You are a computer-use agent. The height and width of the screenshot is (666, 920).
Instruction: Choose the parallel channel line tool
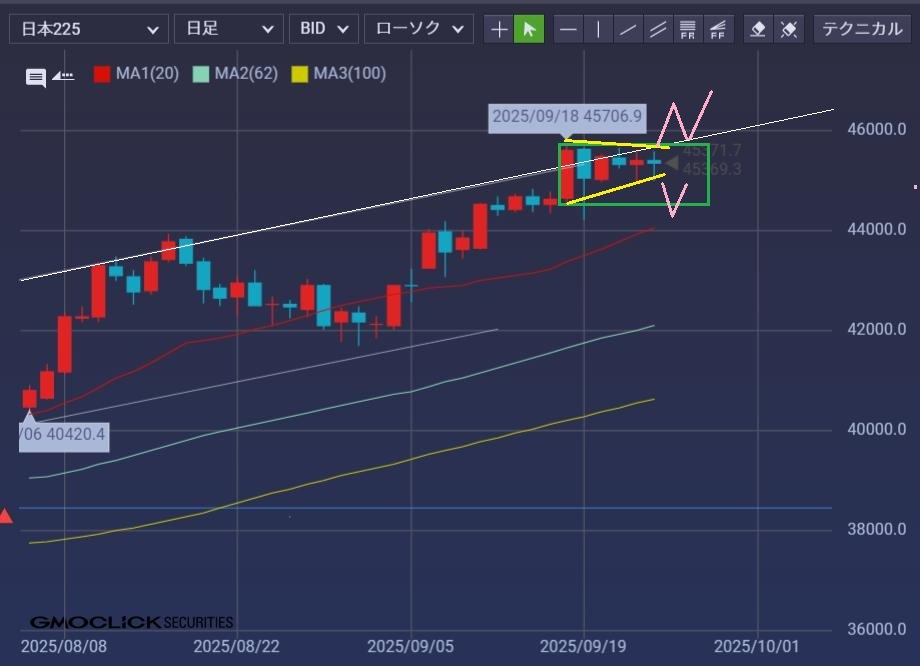point(658,29)
